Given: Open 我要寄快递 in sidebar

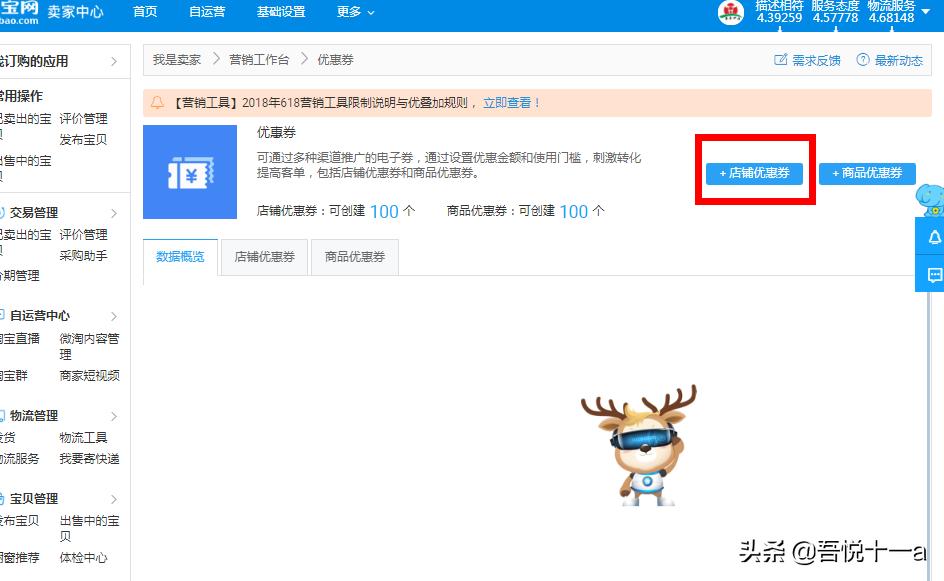Looking at the screenshot, I should click(x=89, y=459).
